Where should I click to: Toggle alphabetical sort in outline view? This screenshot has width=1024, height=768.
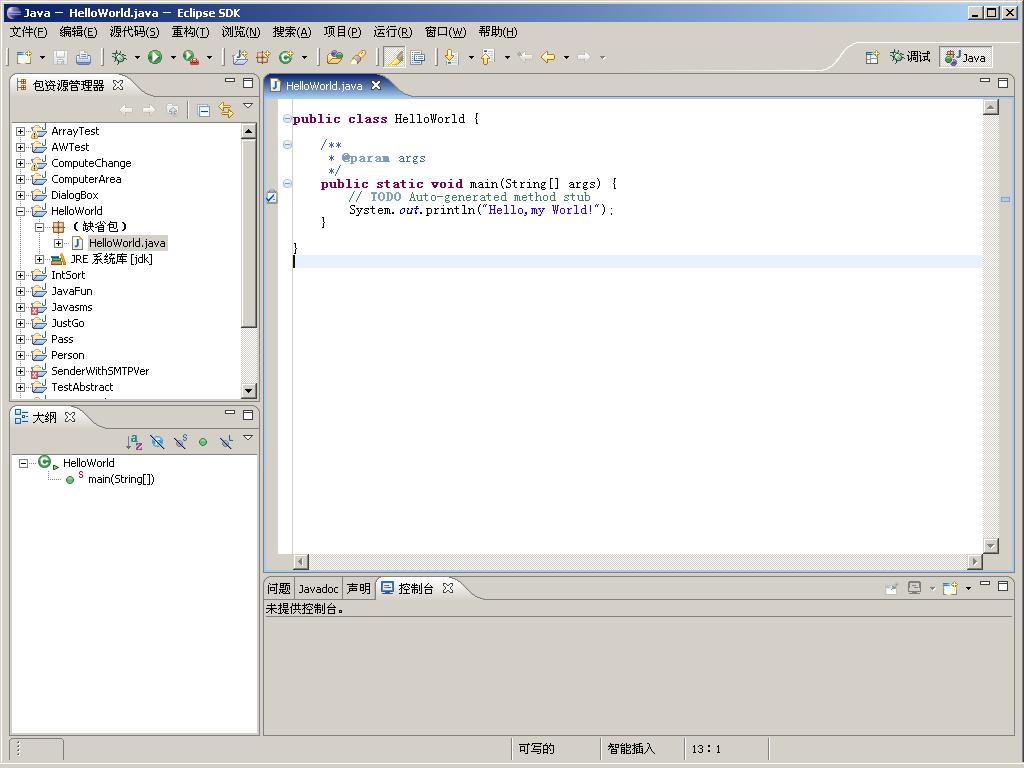point(134,442)
